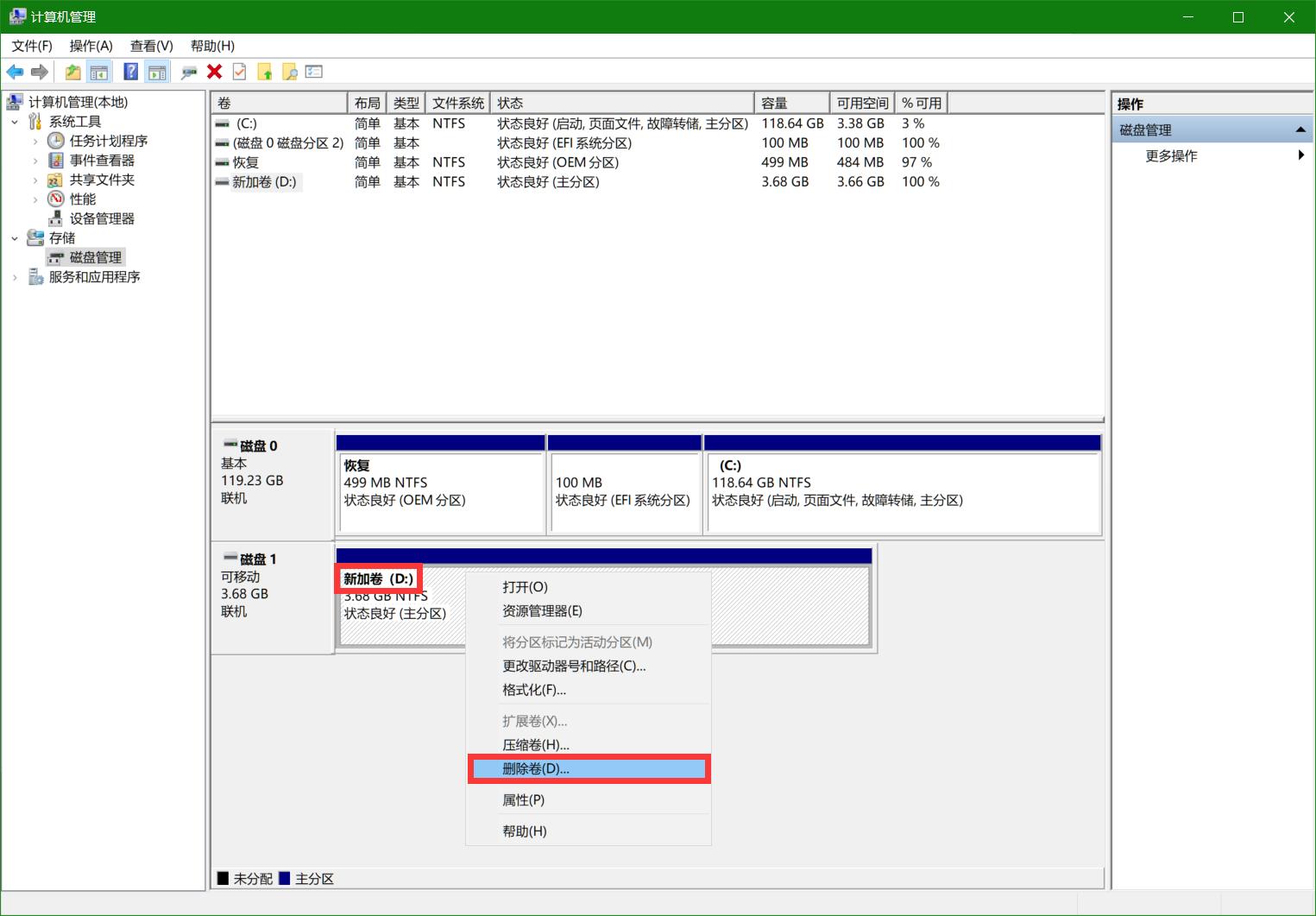Sort by the 布局 column header
The width and height of the screenshot is (1316, 916).
click(367, 104)
